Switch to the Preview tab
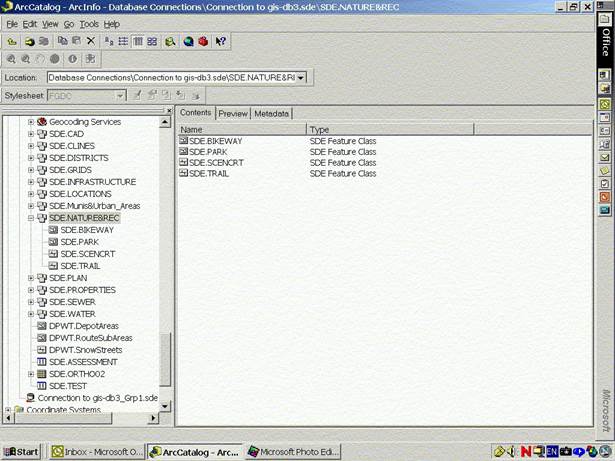The image size is (615, 461). (x=233, y=114)
